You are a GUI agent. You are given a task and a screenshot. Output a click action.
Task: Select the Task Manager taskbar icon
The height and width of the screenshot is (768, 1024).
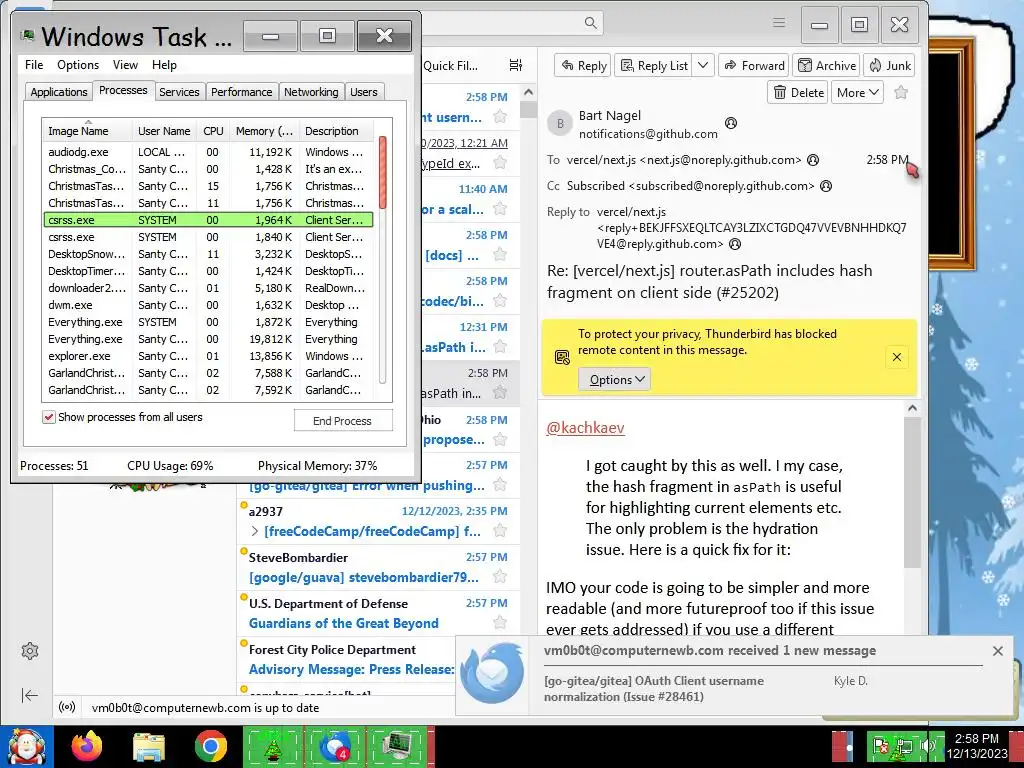(x=398, y=746)
